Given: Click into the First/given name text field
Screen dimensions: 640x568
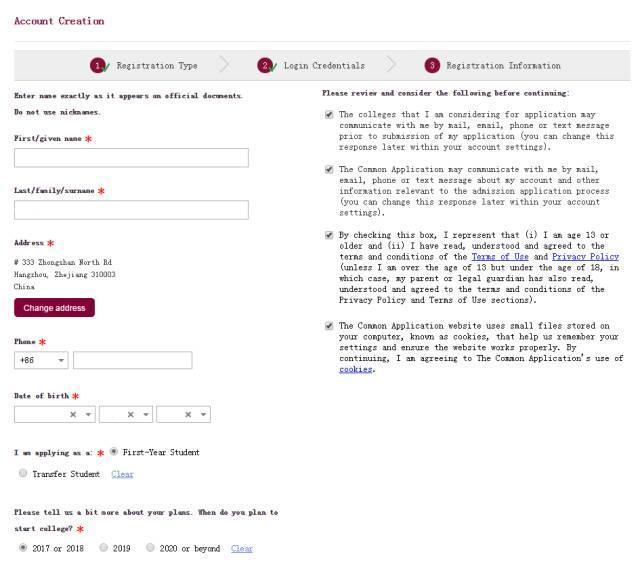Looking at the screenshot, I should [131, 158].
